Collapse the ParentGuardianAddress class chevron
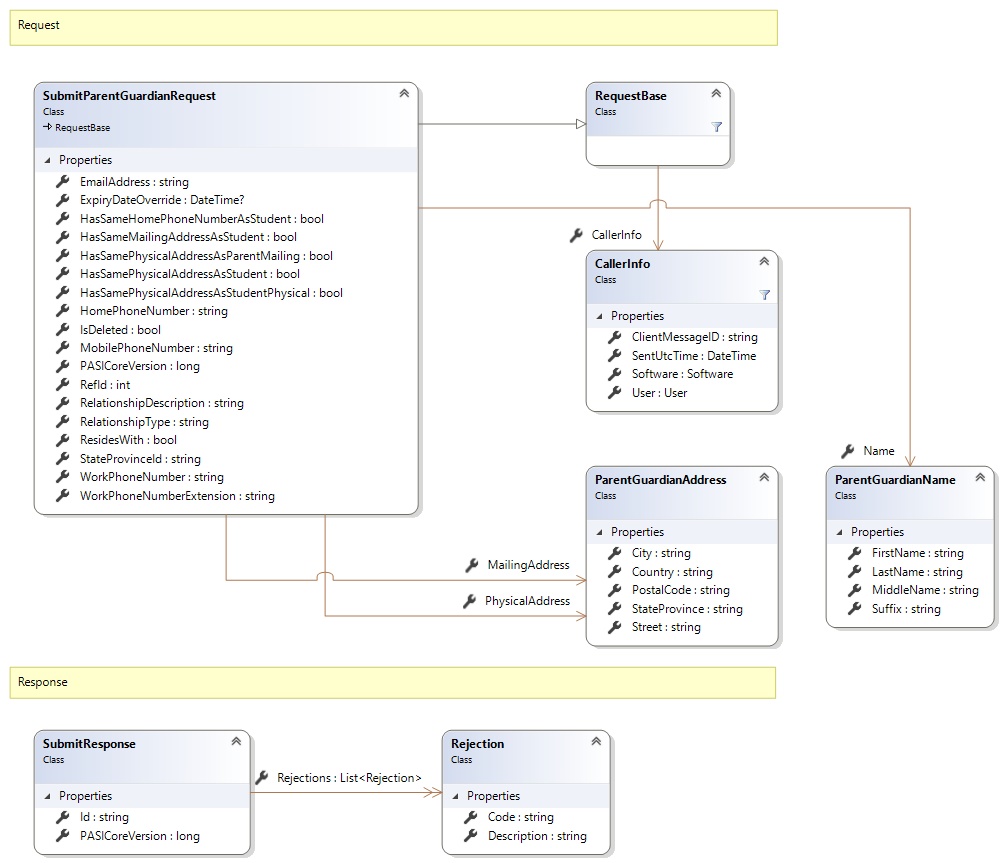Viewport: 1003px width, 863px height. tap(764, 477)
